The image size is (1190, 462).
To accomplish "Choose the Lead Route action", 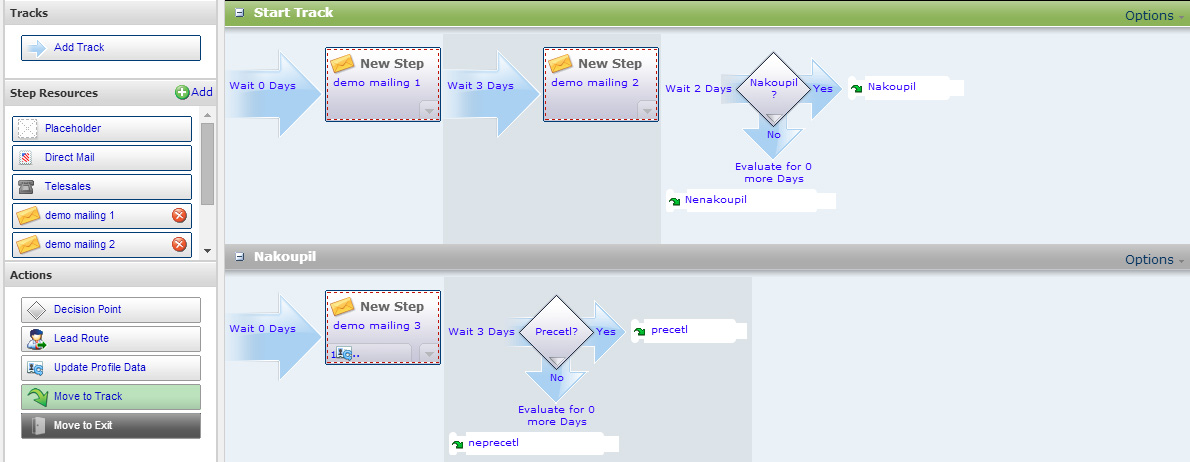I will [x=111, y=338].
